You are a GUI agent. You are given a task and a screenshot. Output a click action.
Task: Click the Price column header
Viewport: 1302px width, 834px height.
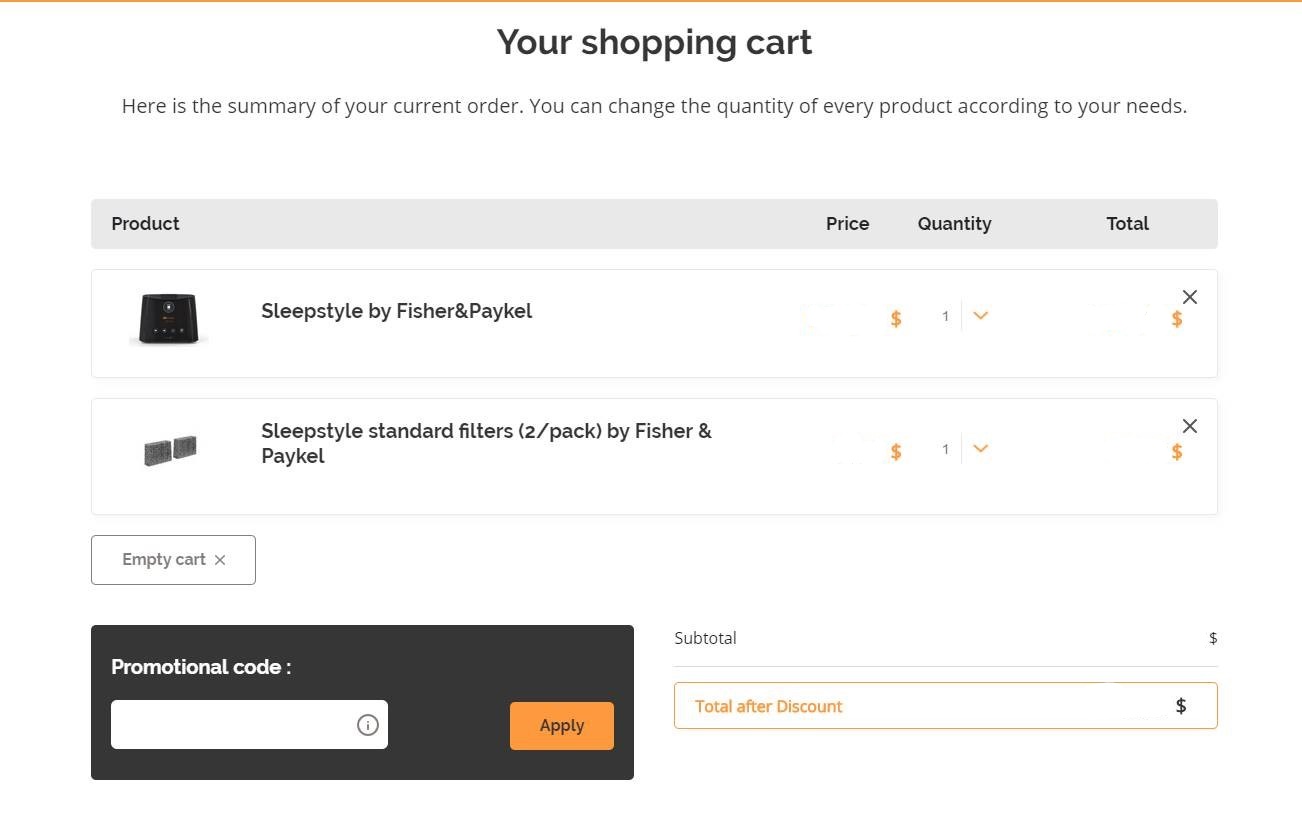pos(847,224)
